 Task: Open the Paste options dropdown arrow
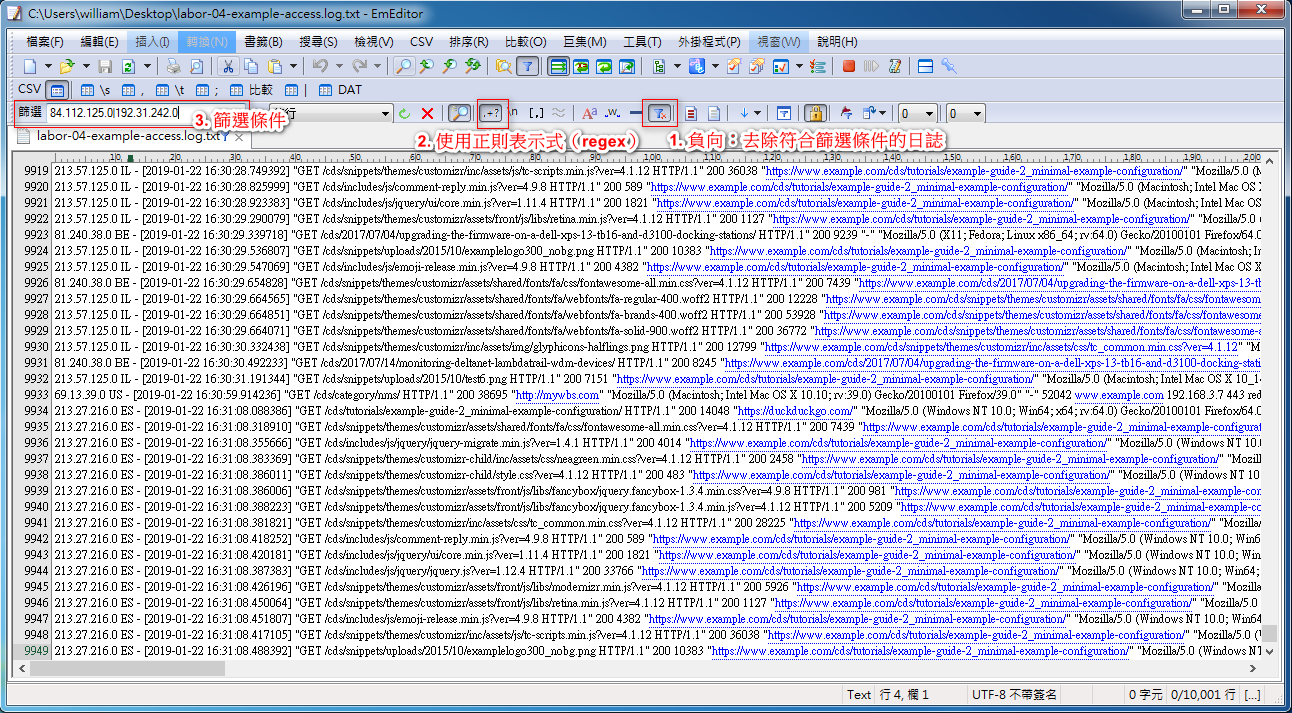(x=293, y=66)
